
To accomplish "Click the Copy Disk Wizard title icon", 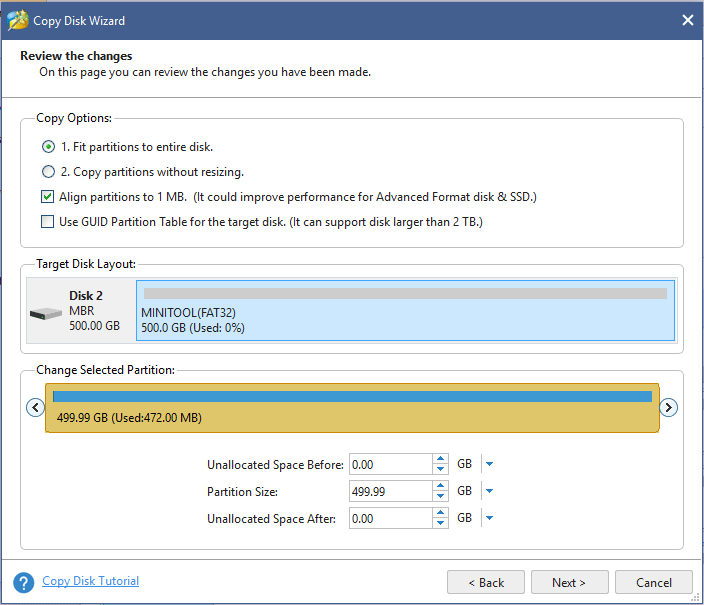I will (x=18, y=20).
